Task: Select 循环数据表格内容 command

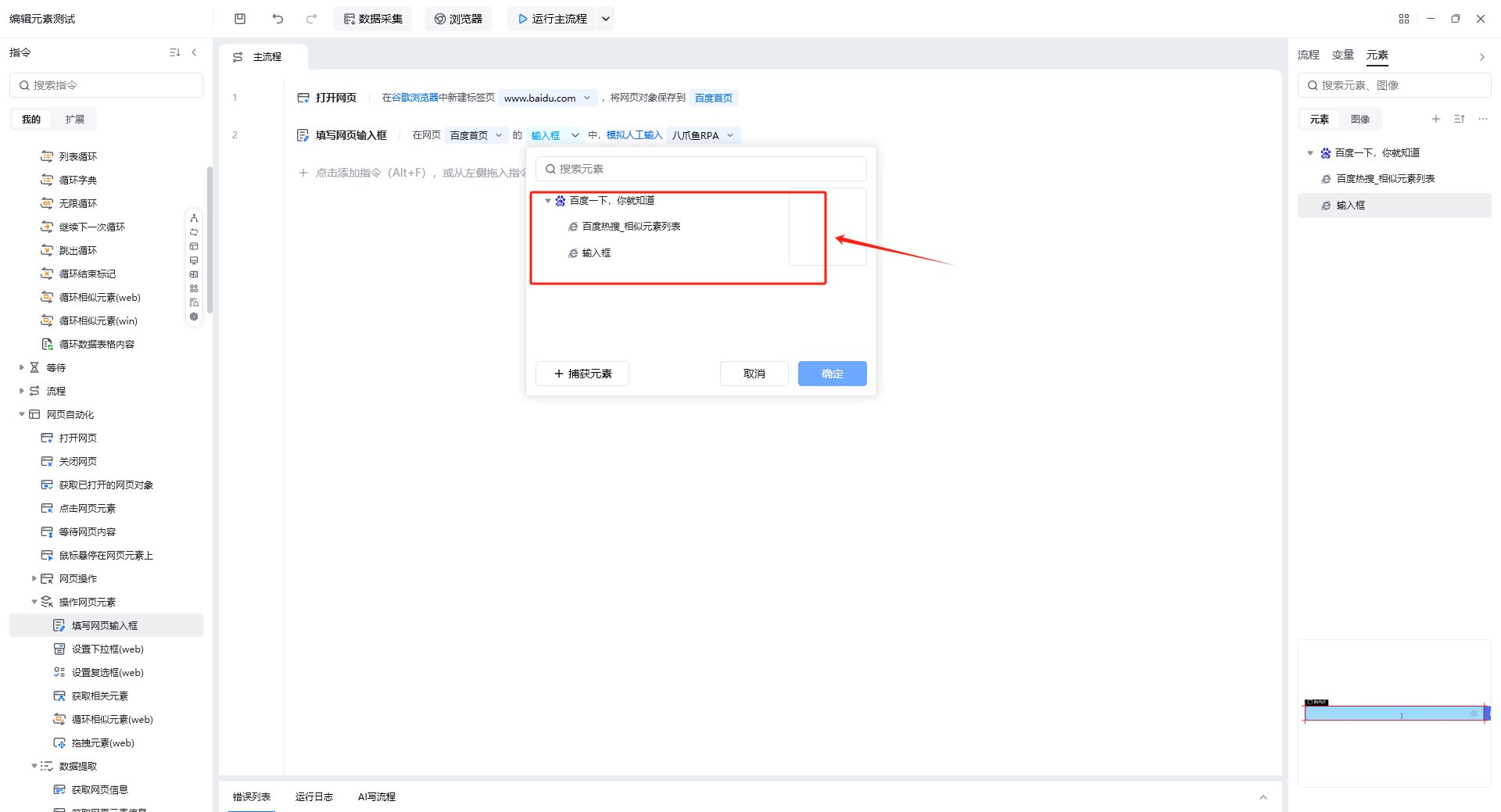Action: tap(96, 344)
